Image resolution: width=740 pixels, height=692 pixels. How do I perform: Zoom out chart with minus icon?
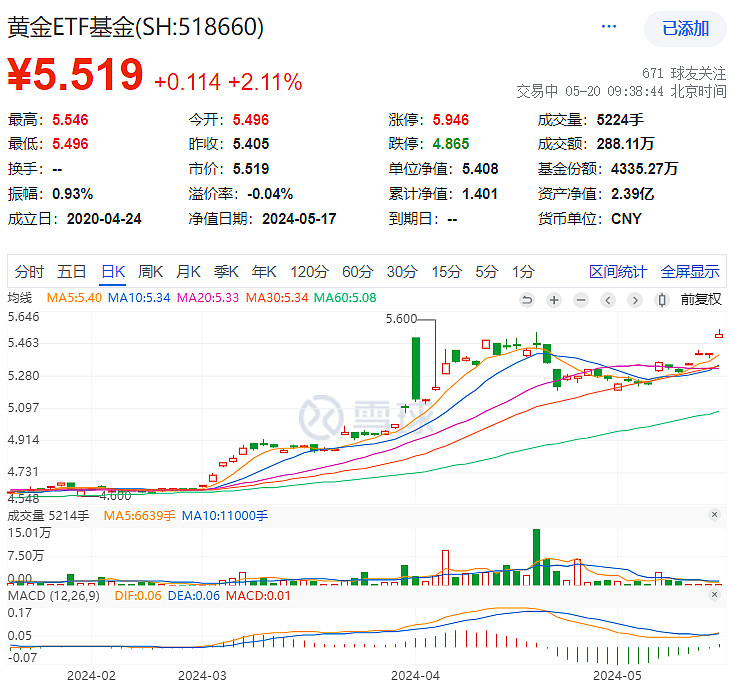tap(581, 300)
